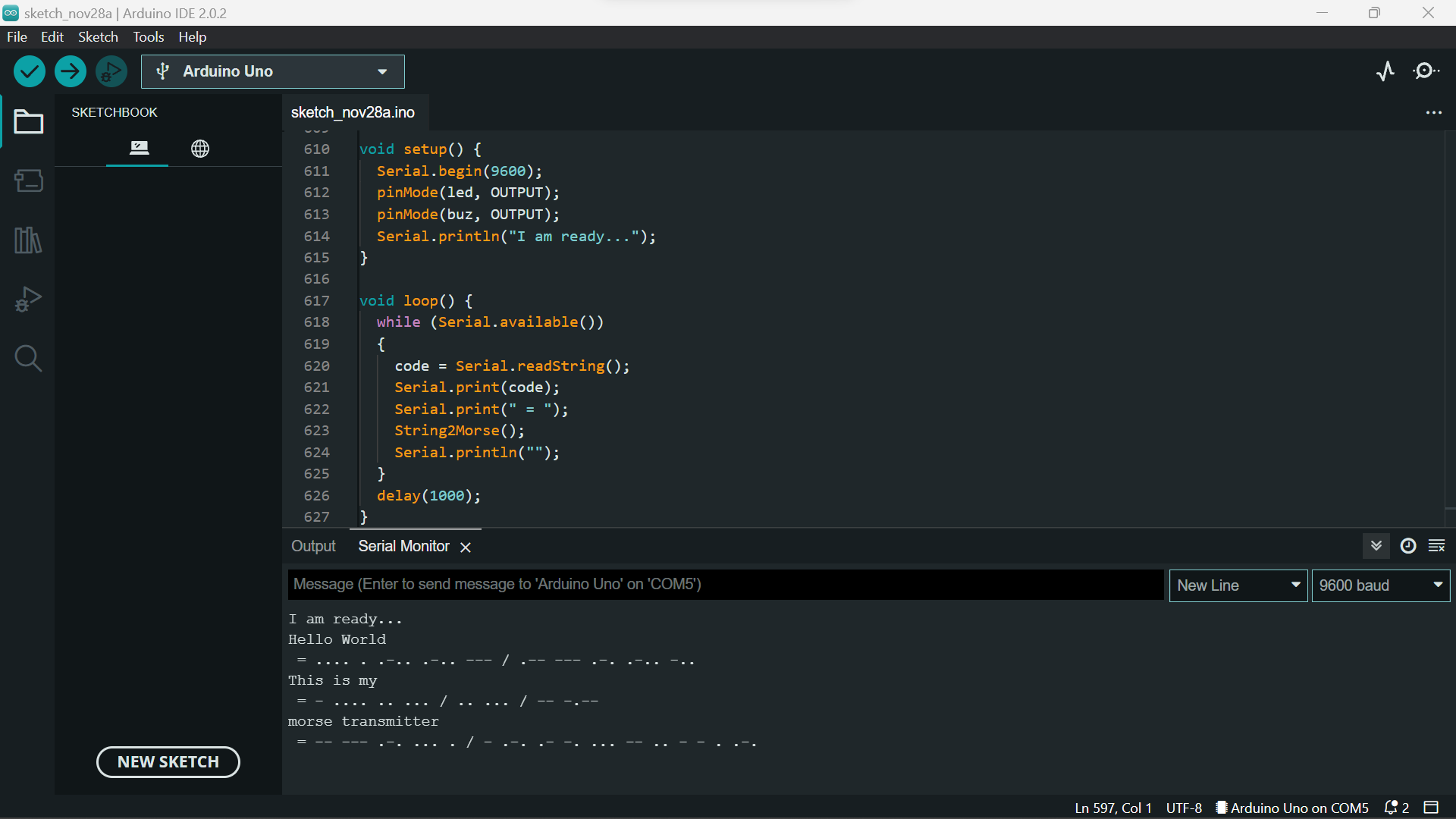Show local sketchbook via laptop icon

coord(139,148)
